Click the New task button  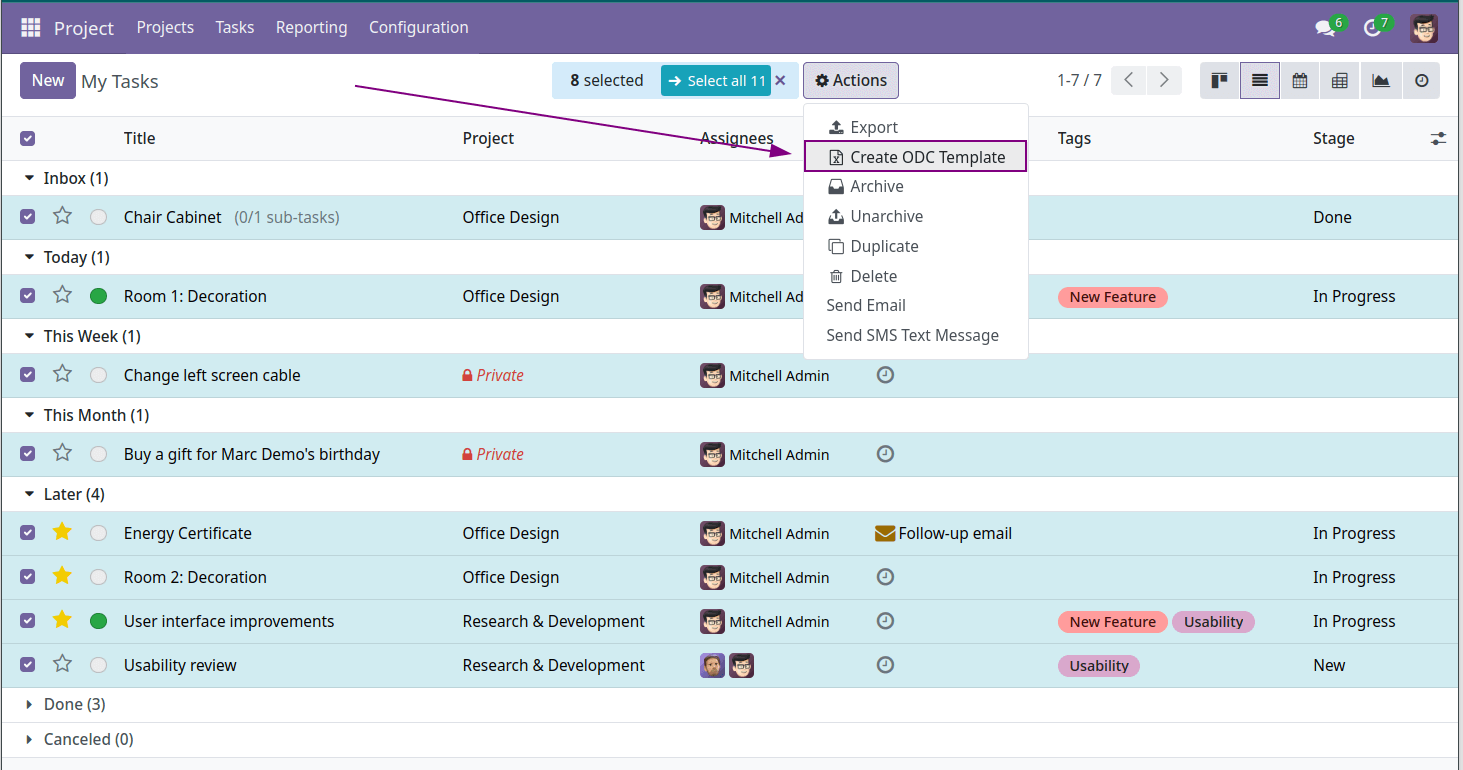click(x=47, y=80)
